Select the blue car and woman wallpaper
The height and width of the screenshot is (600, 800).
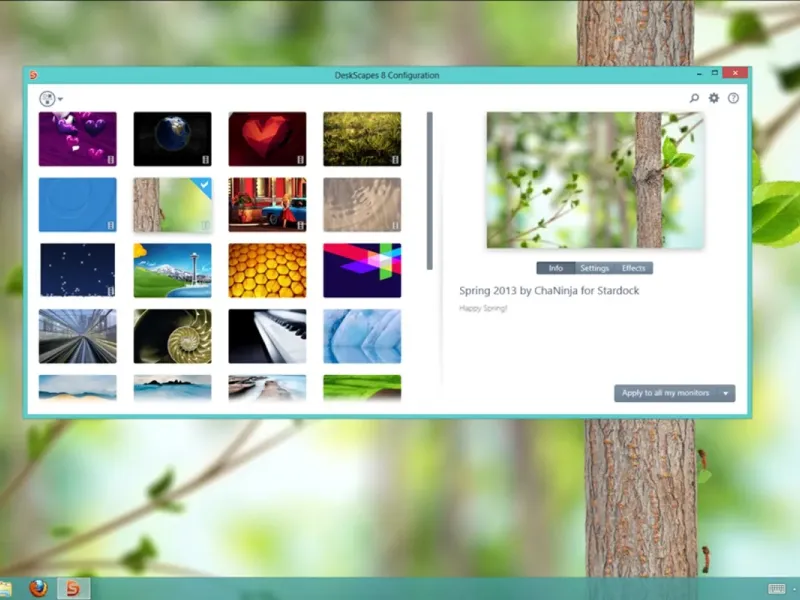[x=267, y=205]
